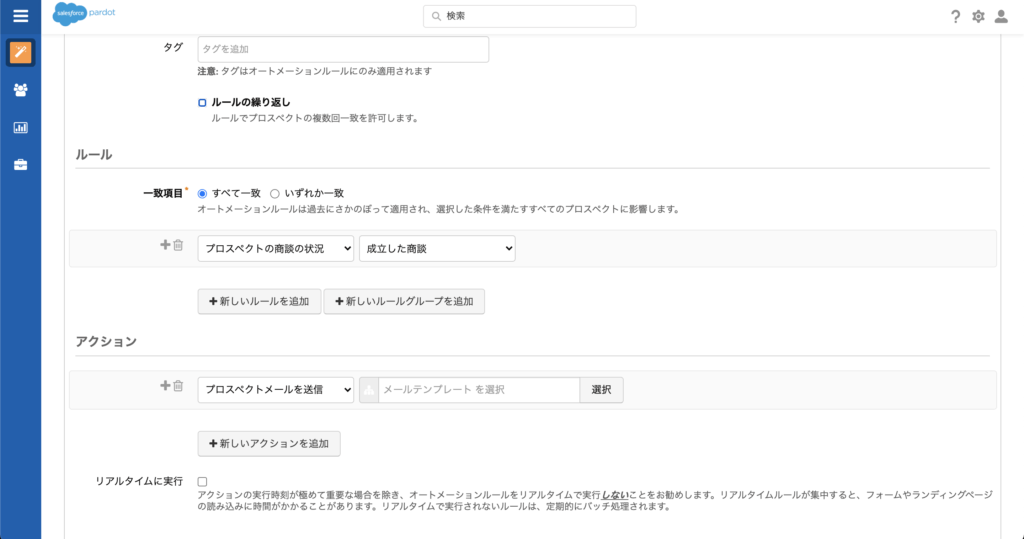
Task: Enable the ルールの繰り返し checkbox
Action: click(202, 103)
